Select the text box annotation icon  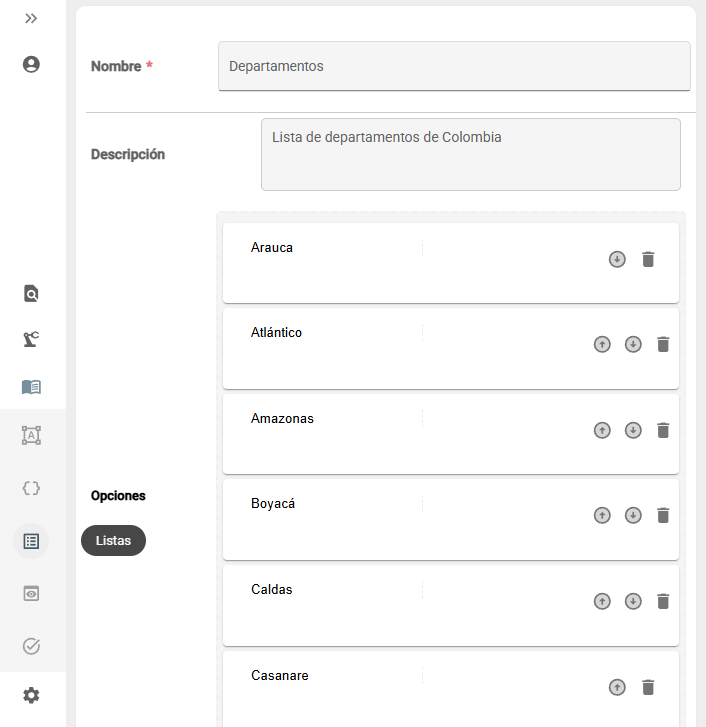point(31,435)
